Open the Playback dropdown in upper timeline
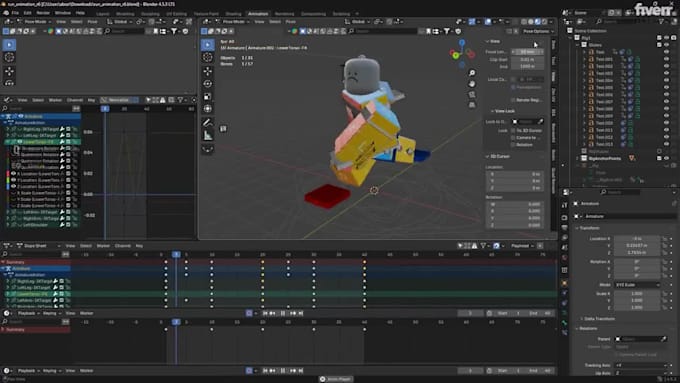Viewport: 680px width, 383px height. [x=29, y=313]
